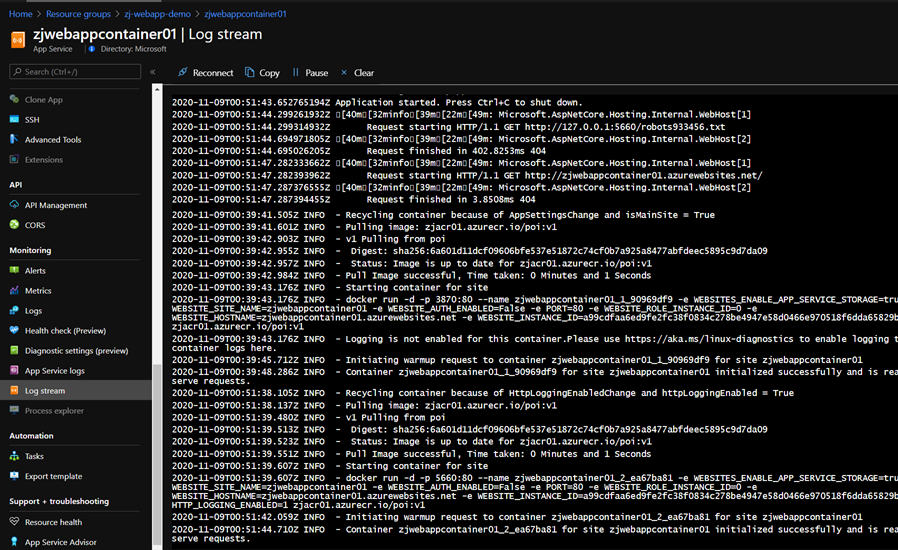Click the App Service Advisor icon
This screenshot has width=898, height=550.
point(14,541)
